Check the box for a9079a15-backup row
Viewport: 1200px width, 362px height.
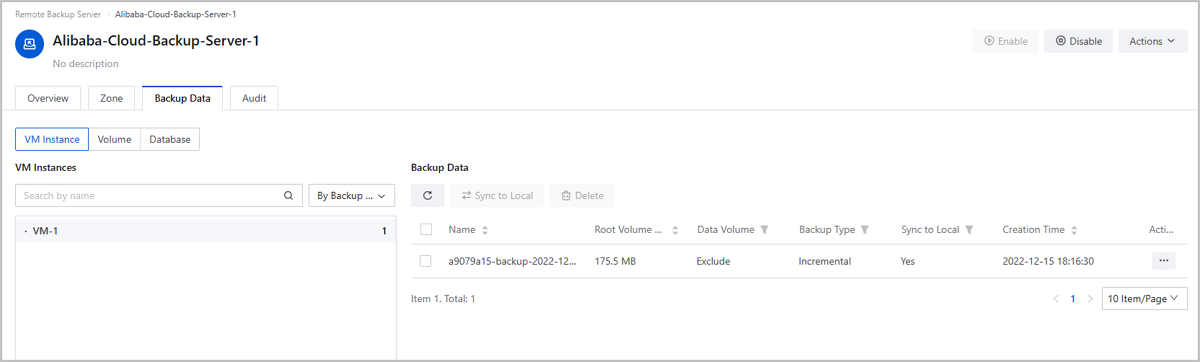[426, 261]
